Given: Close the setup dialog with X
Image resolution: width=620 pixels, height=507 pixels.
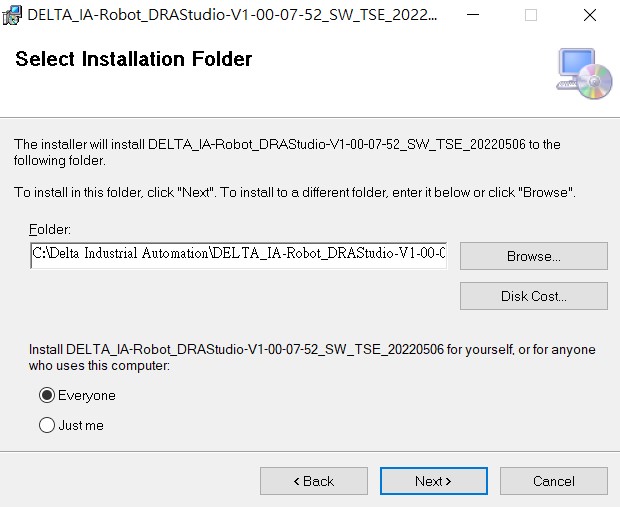Looking at the screenshot, I should (590, 15).
